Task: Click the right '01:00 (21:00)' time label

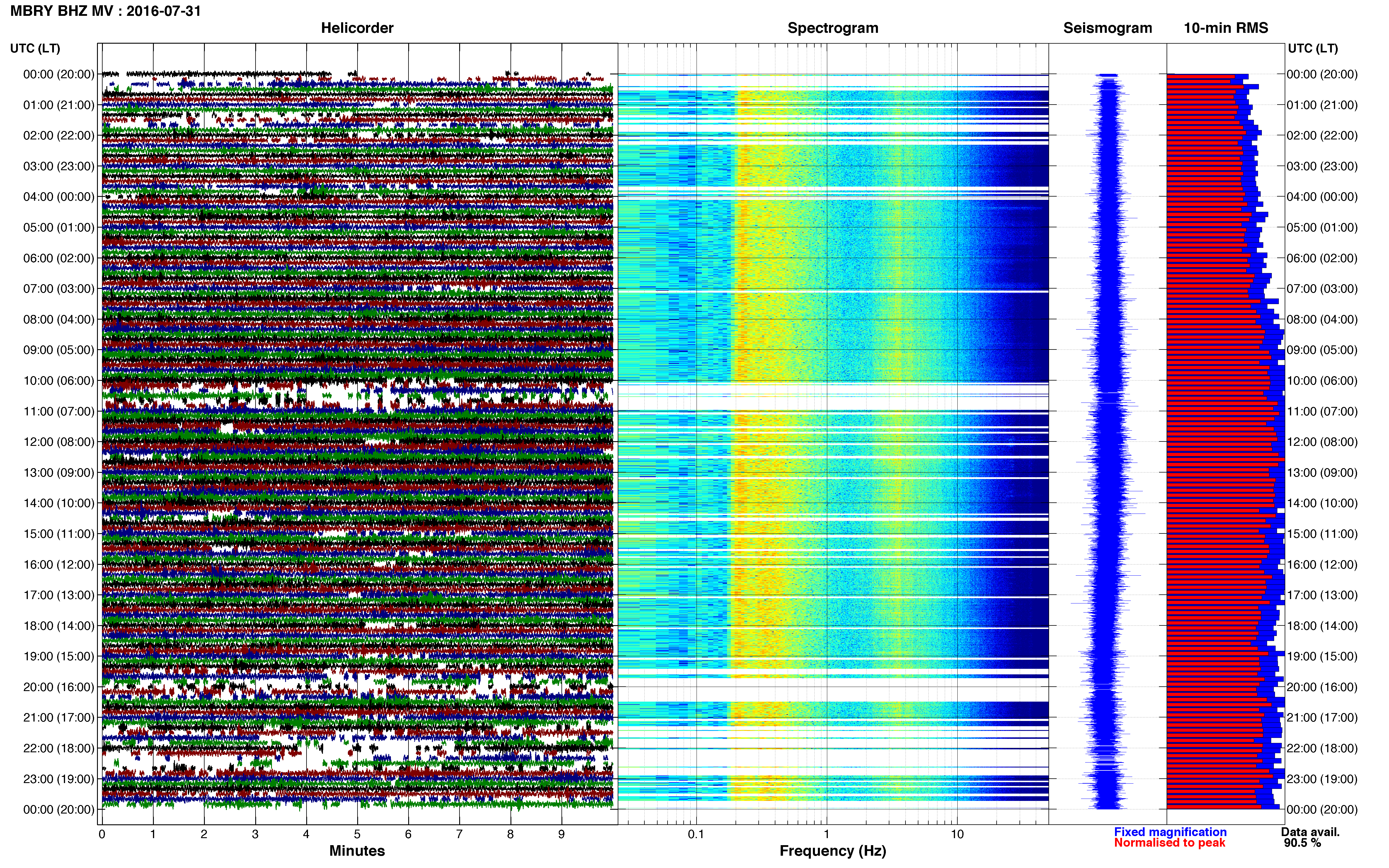Action: (x=1322, y=105)
